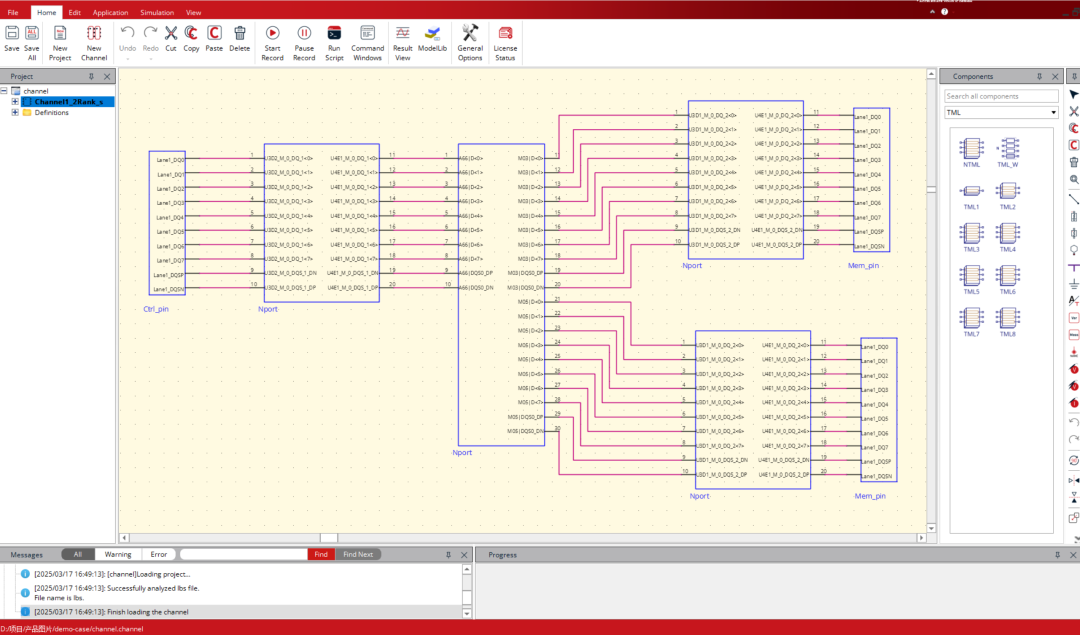1080x635 pixels.
Task: Pick the NTML component icon
Action: (x=971, y=148)
